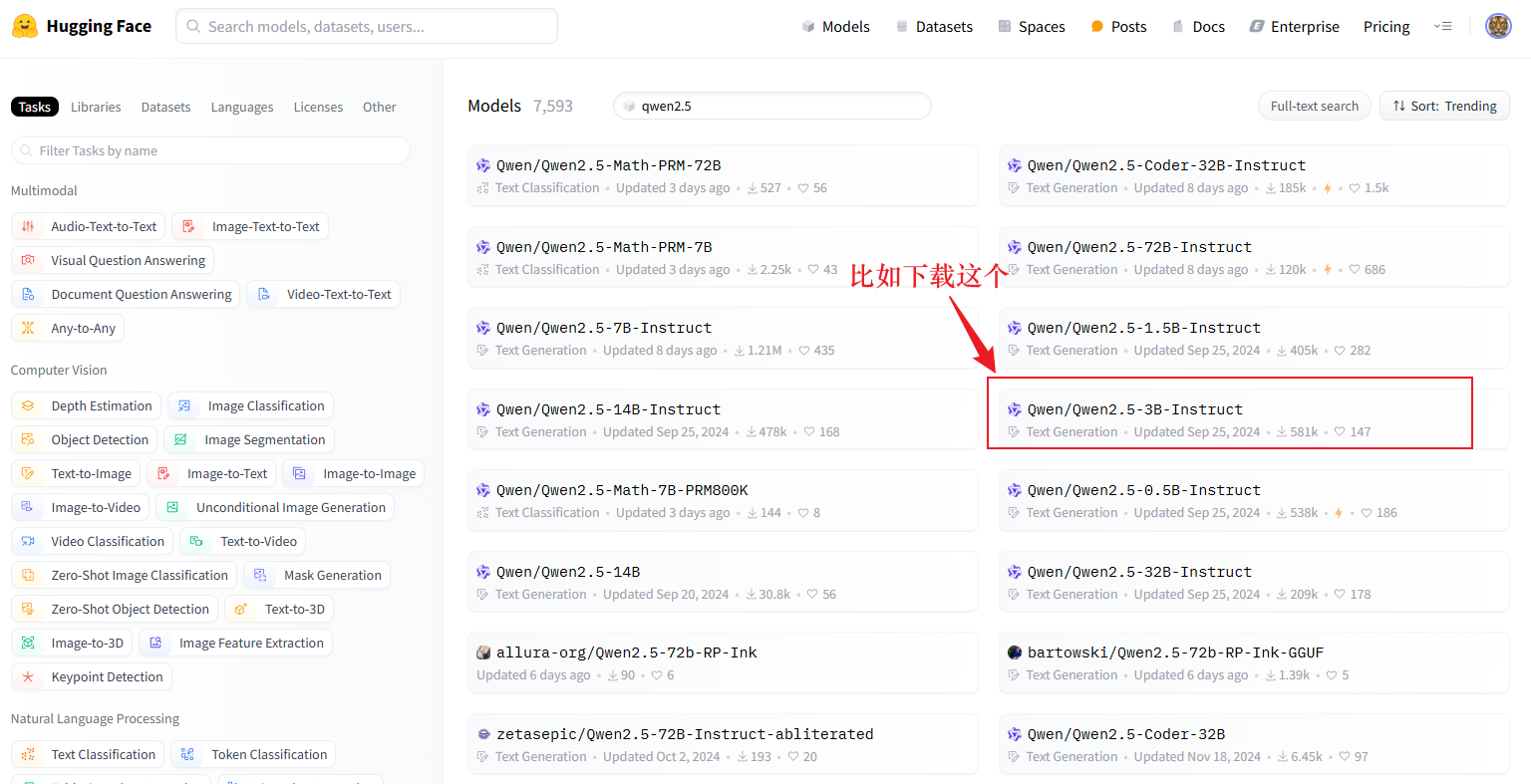Viewport: 1531px width, 784px height.
Task: Select the Image-Text-to-Text task filter
Action: point(250,226)
